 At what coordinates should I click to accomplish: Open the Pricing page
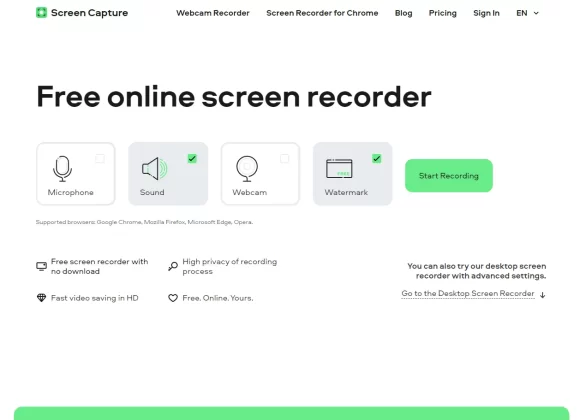pos(442,13)
